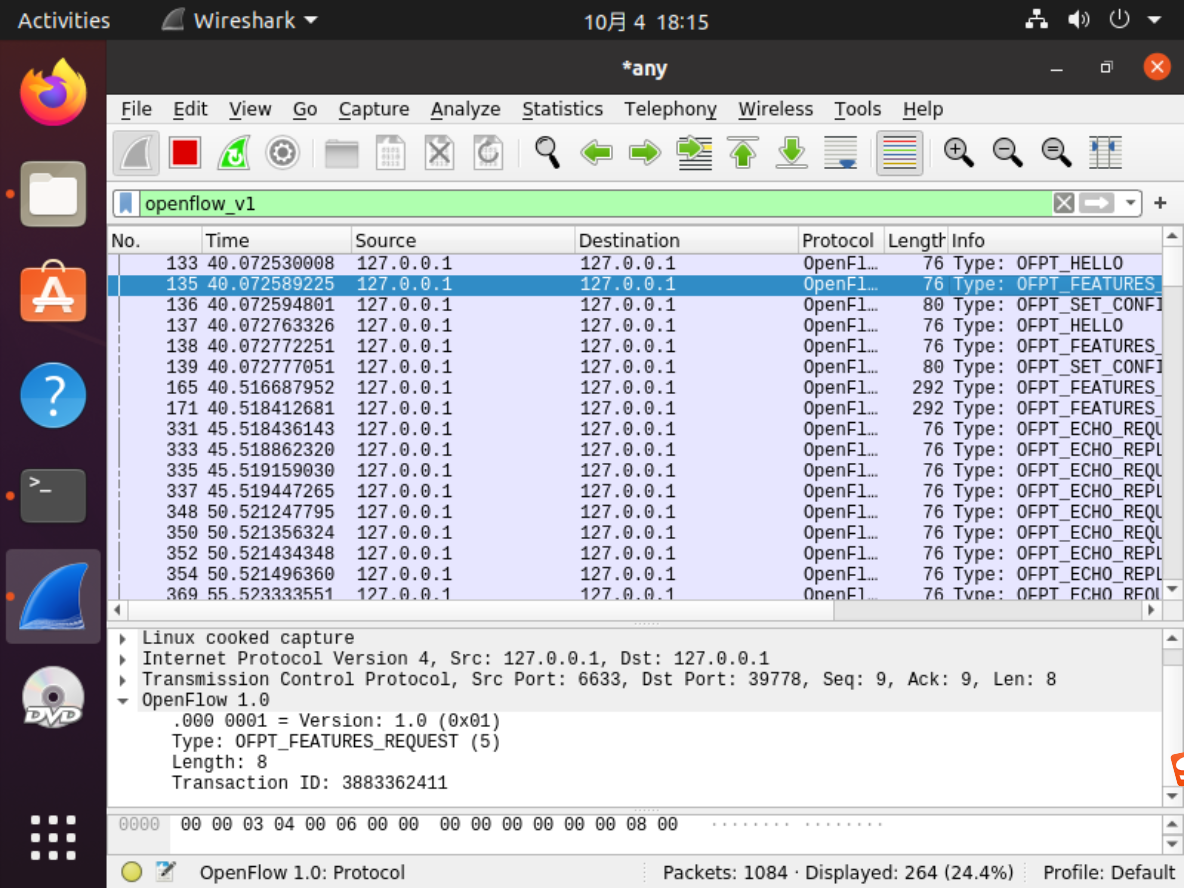Click the go to specified packet icon

[x=694, y=153]
